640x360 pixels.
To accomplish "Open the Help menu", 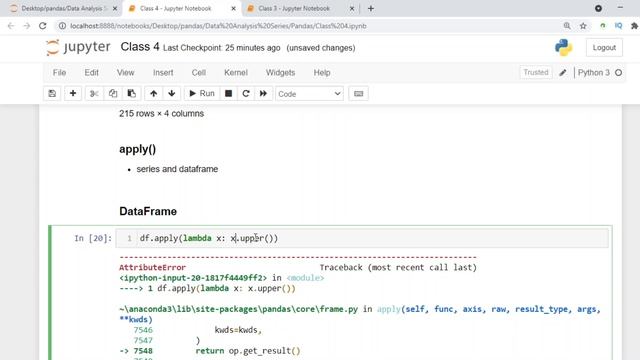I will pos(322,73).
